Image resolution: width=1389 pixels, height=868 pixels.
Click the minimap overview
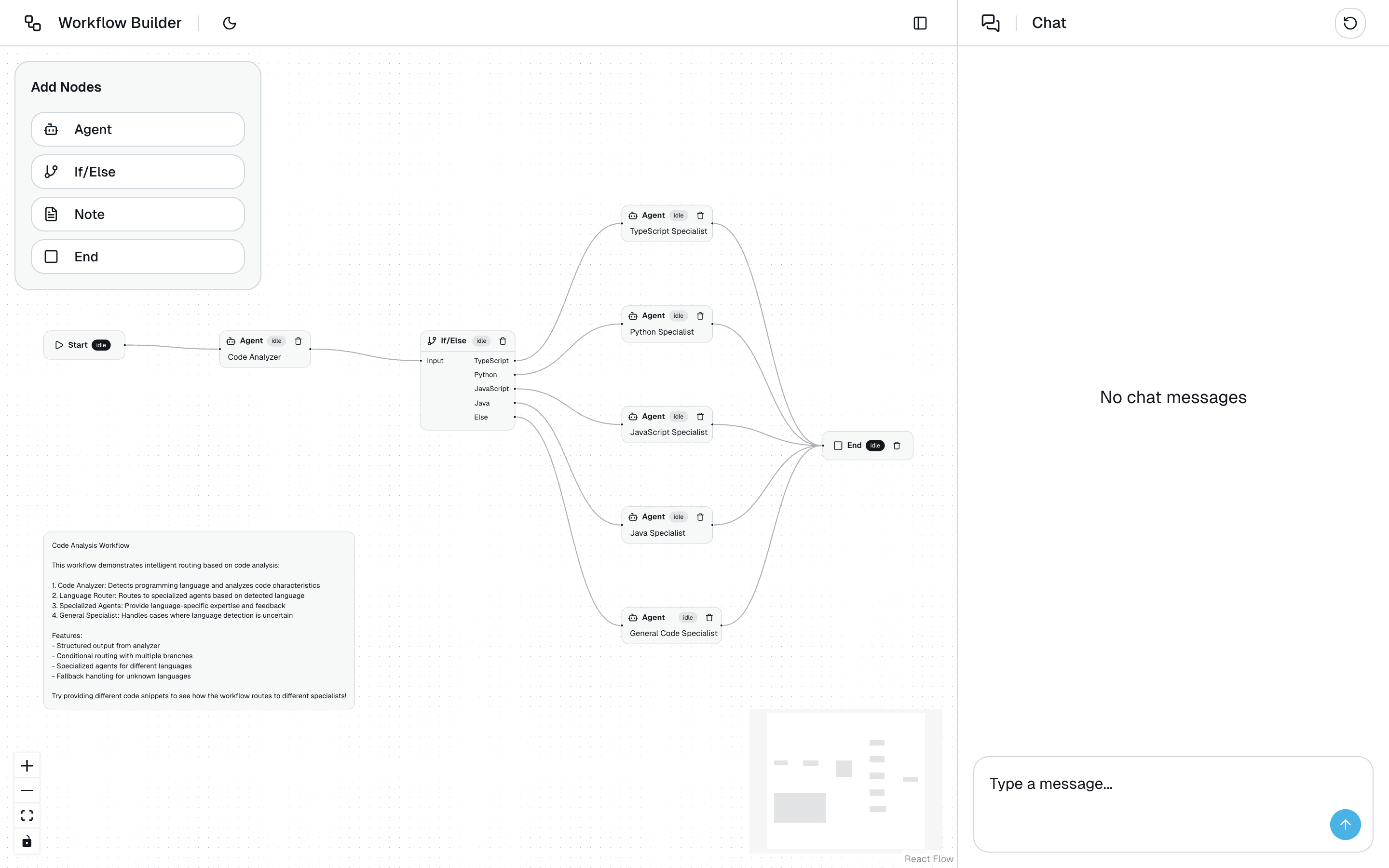pyautogui.click(x=845, y=781)
